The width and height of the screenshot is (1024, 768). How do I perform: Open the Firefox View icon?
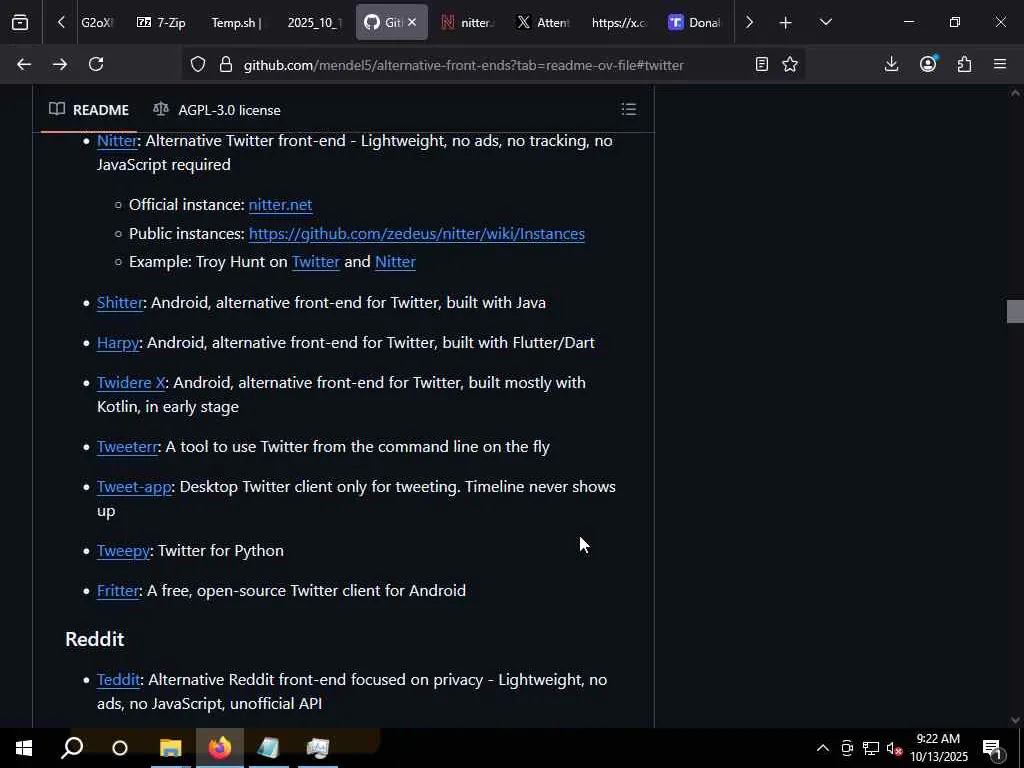pyautogui.click(x=20, y=23)
